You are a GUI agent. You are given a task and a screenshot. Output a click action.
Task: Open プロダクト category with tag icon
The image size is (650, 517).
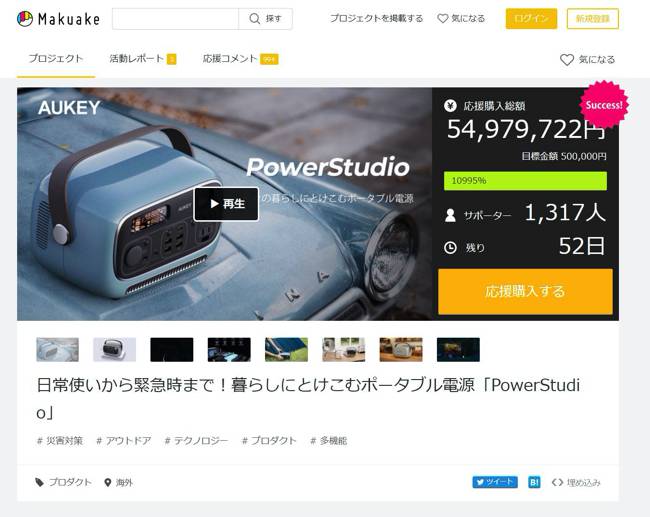[63, 482]
